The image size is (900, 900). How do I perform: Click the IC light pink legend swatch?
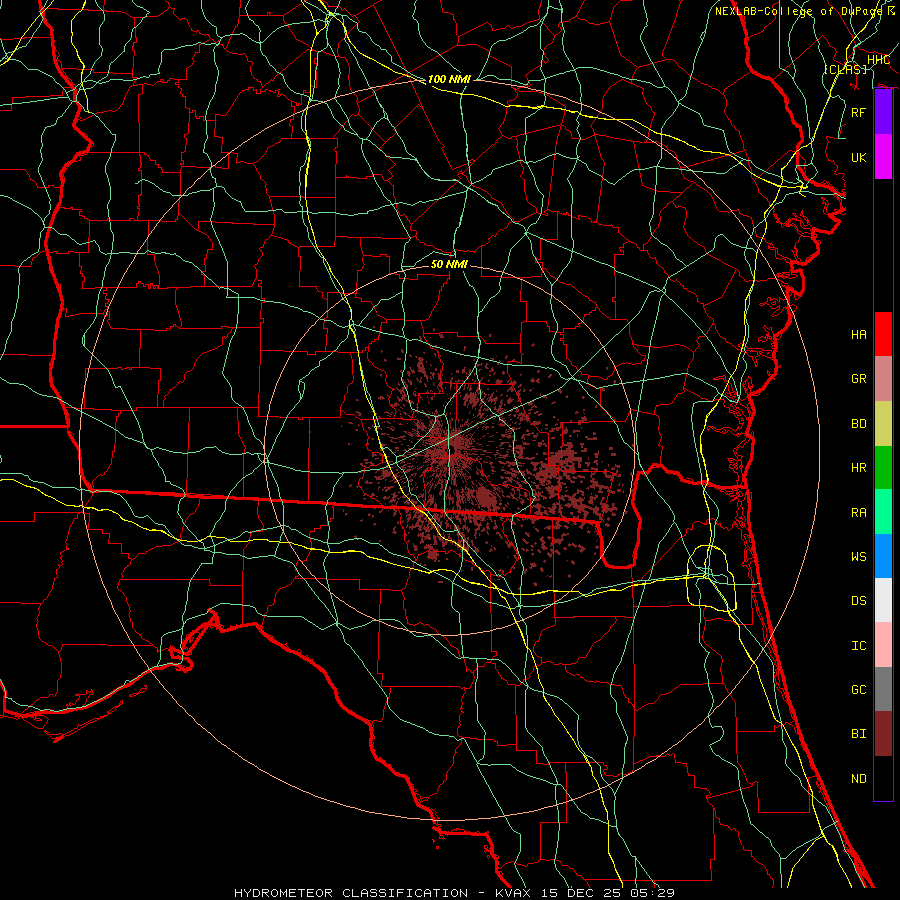click(883, 645)
